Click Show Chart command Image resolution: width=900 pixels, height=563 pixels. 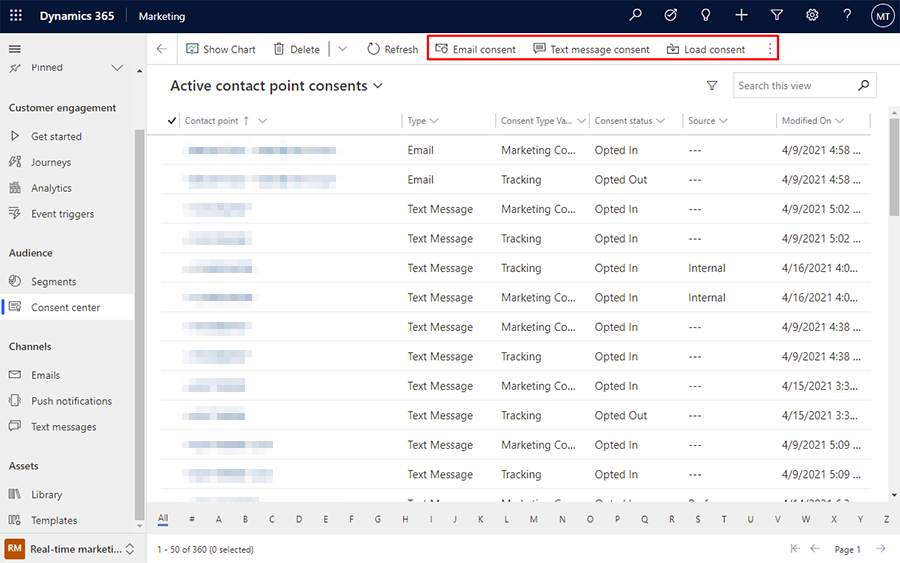221,49
